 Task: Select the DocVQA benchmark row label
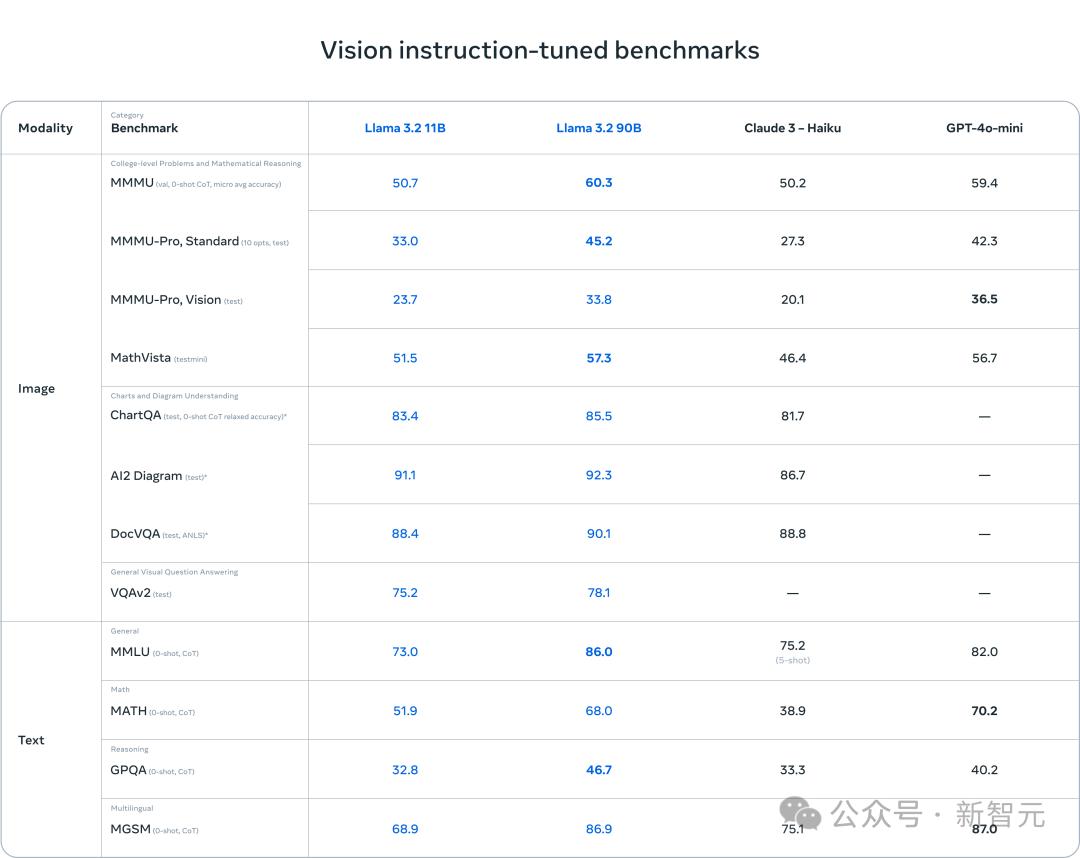[x=135, y=534]
